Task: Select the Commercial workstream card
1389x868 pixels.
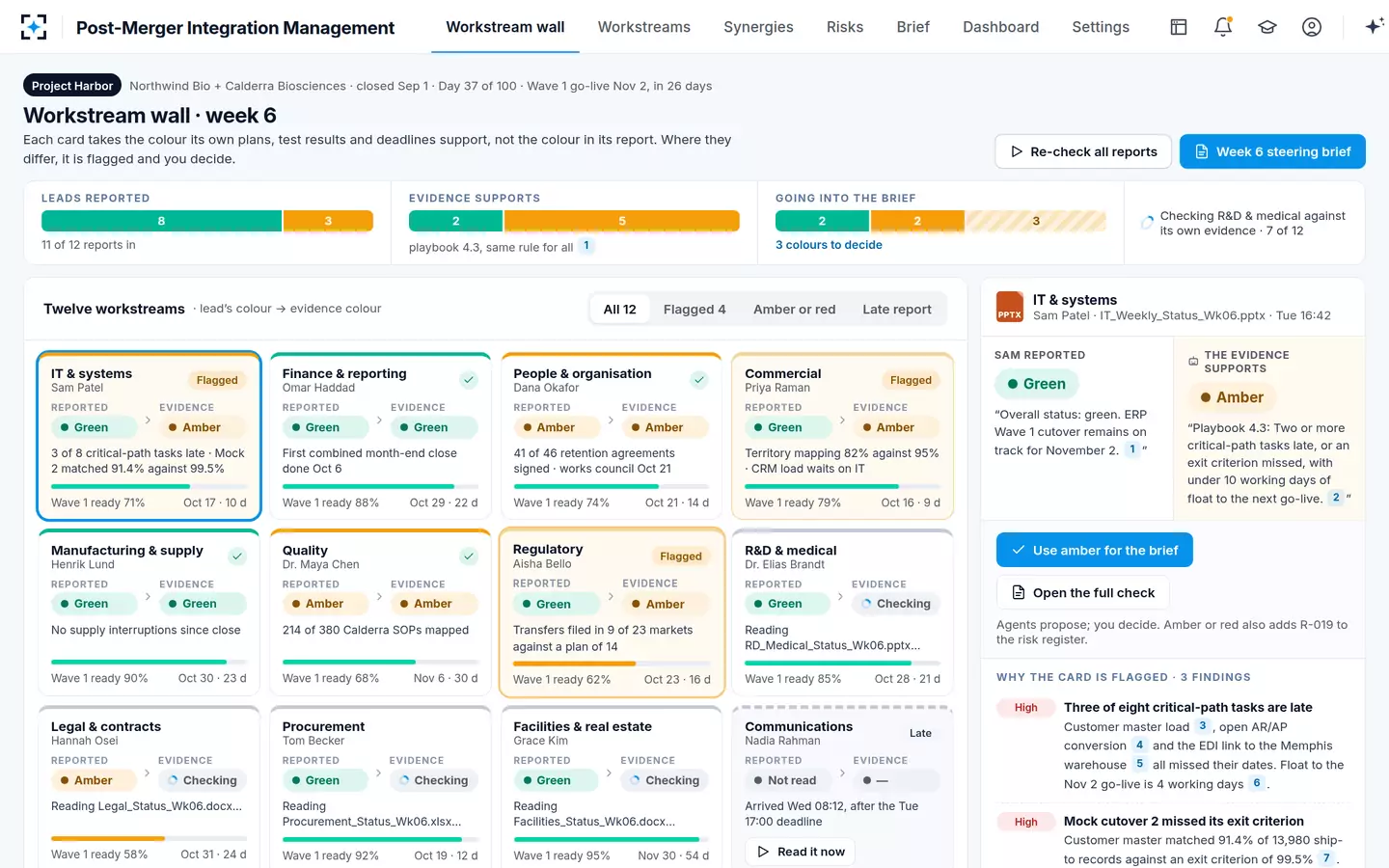Action: [x=843, y=435]
